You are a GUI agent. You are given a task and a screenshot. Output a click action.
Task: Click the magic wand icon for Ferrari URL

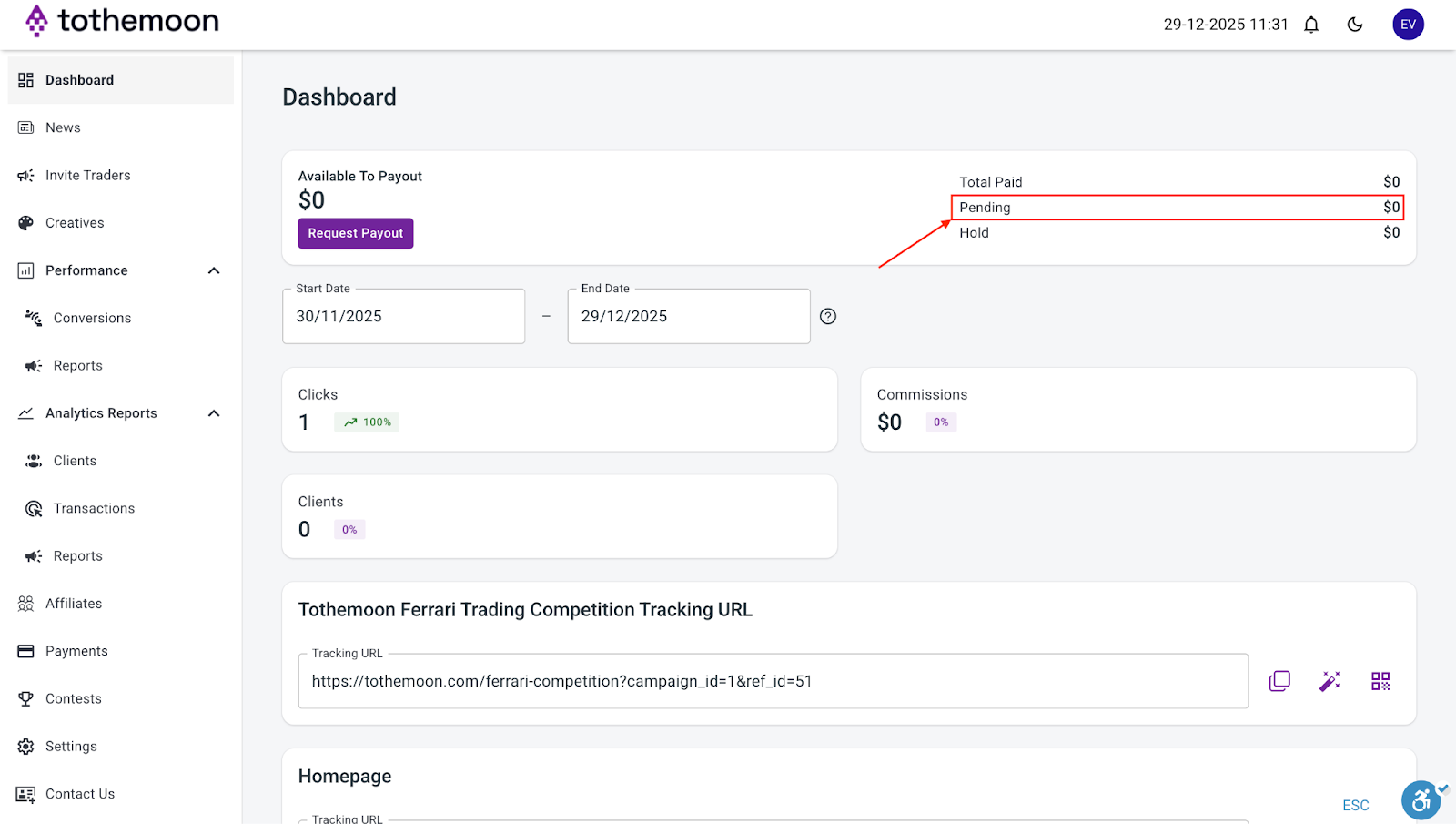click(x=1330, y=681)
